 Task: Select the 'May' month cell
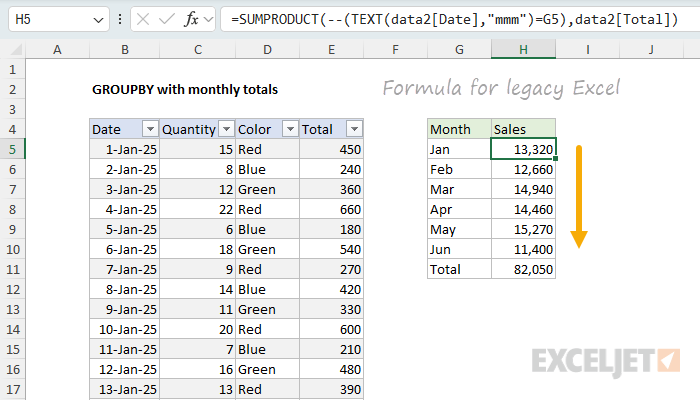(x=459, y=229)
